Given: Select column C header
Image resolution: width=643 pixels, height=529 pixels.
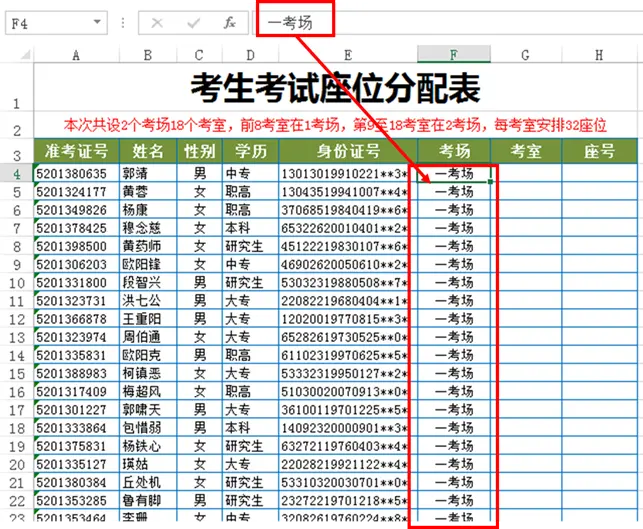Looking at the screenshot, I should tap(199, 55).
